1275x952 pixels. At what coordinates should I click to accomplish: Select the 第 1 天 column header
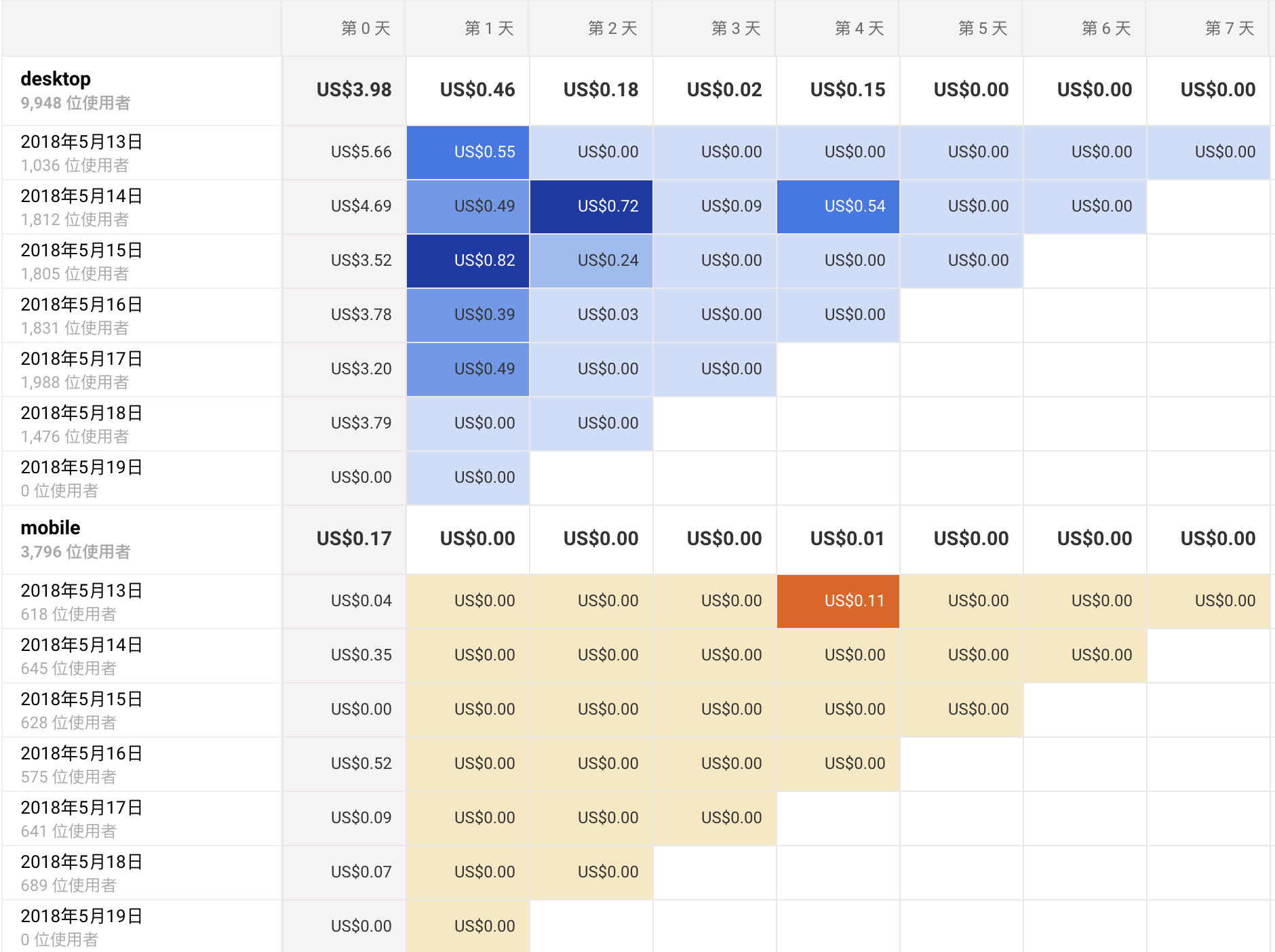tap(488, 28)
